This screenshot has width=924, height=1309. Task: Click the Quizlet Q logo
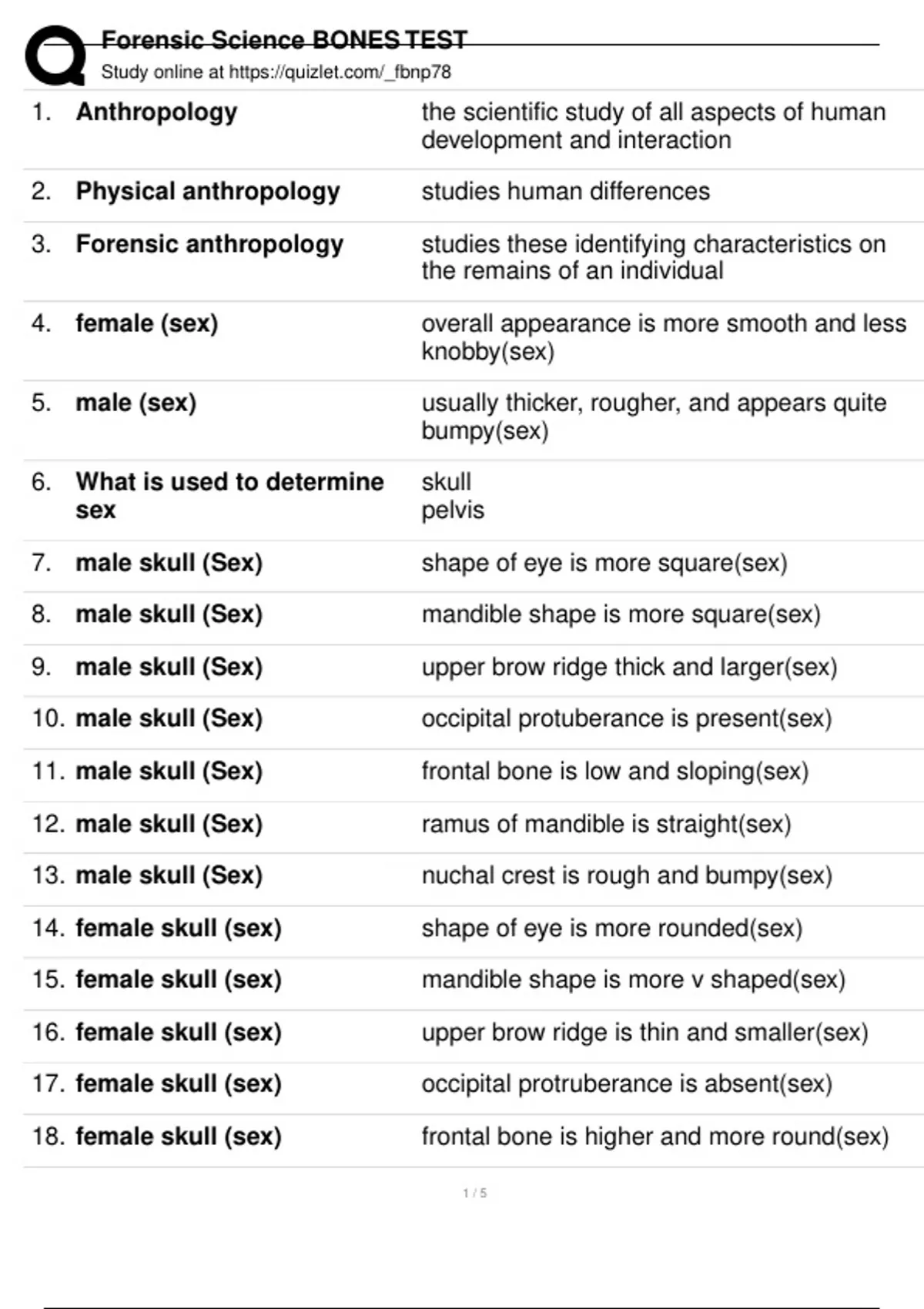[55, 55]
